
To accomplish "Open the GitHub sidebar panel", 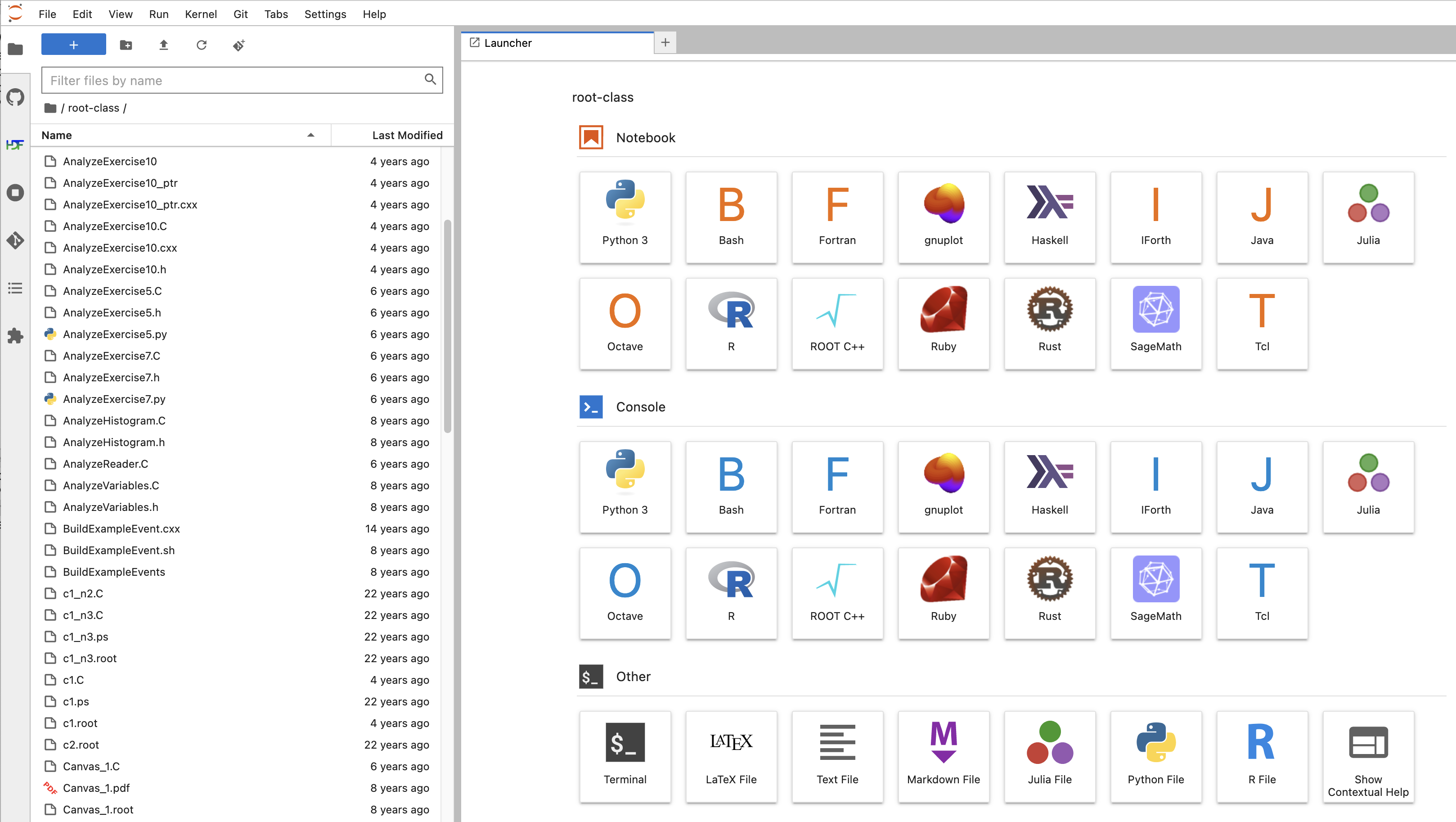I will 15,97.
